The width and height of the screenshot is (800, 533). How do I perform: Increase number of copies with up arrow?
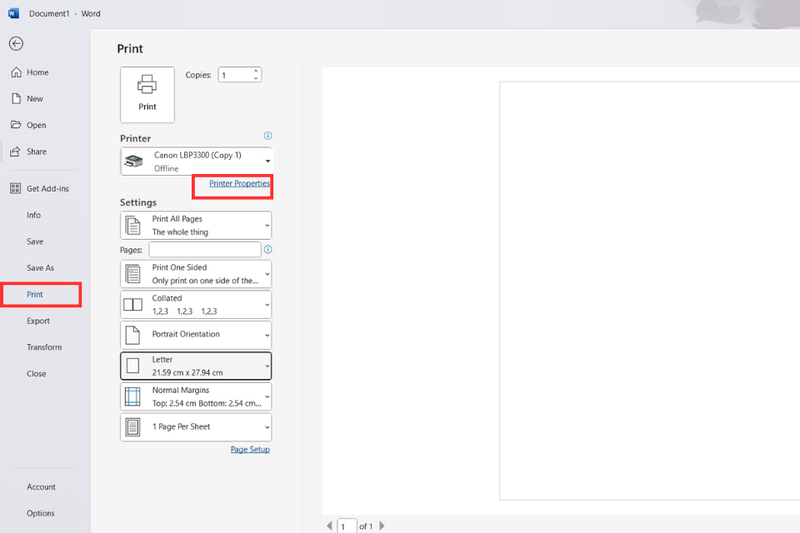click(256, 71)
